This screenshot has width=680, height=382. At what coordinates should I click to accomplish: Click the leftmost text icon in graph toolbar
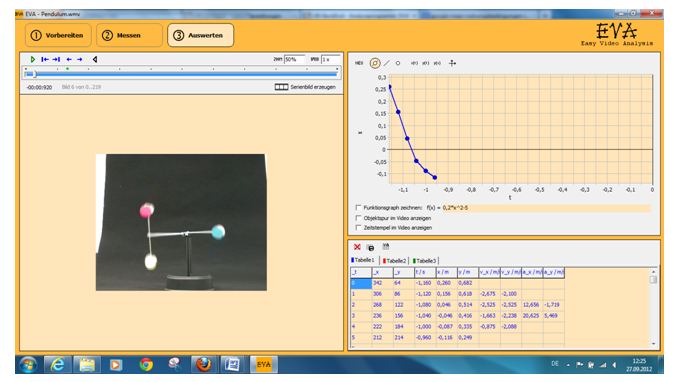point(359,63)
